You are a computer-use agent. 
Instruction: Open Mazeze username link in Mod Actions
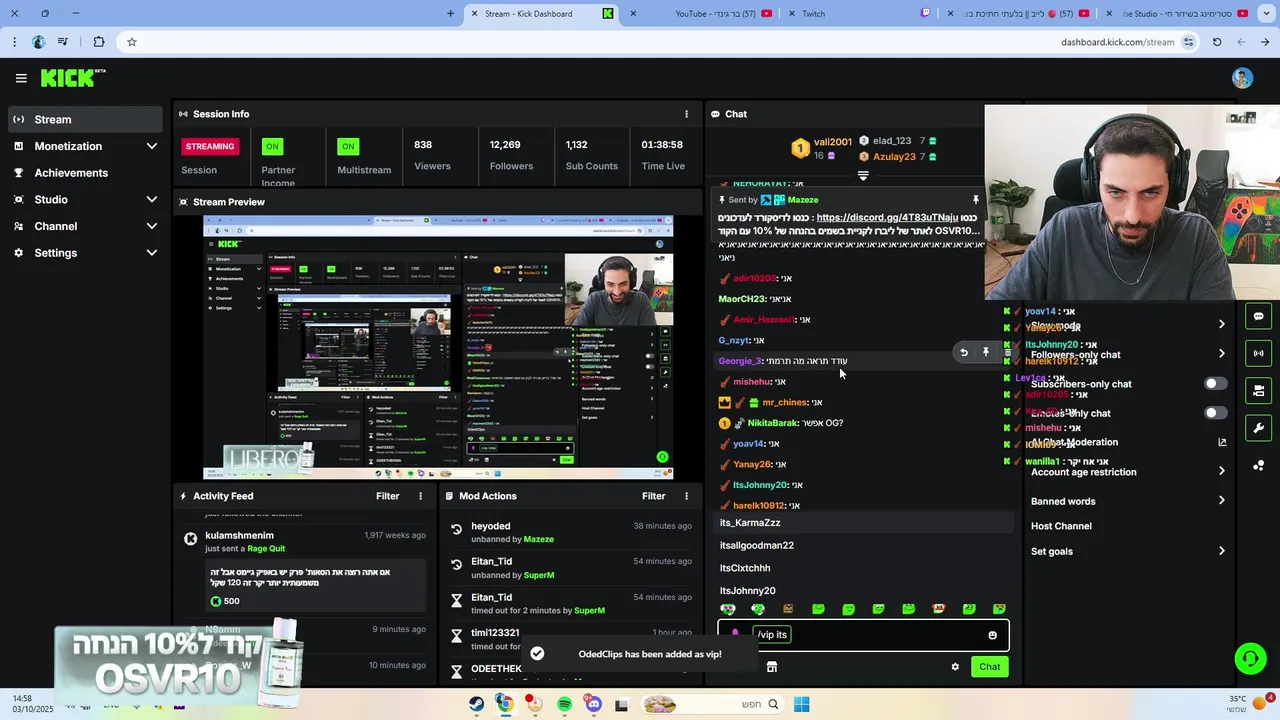(538, 539)
